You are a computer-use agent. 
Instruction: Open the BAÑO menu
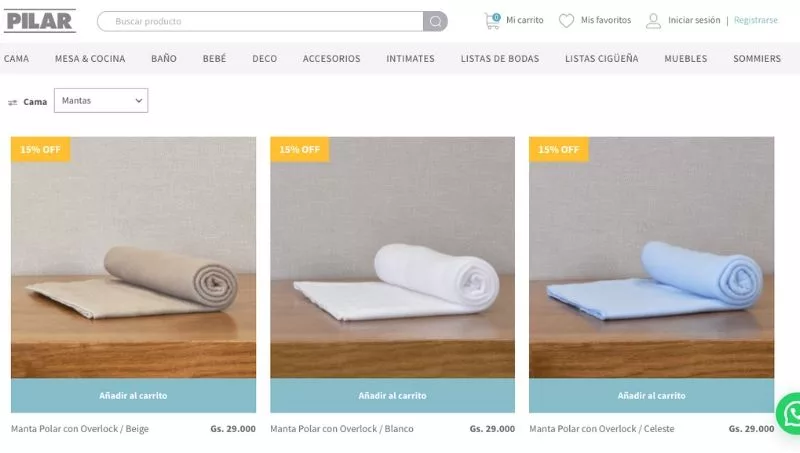coord(164,59)
